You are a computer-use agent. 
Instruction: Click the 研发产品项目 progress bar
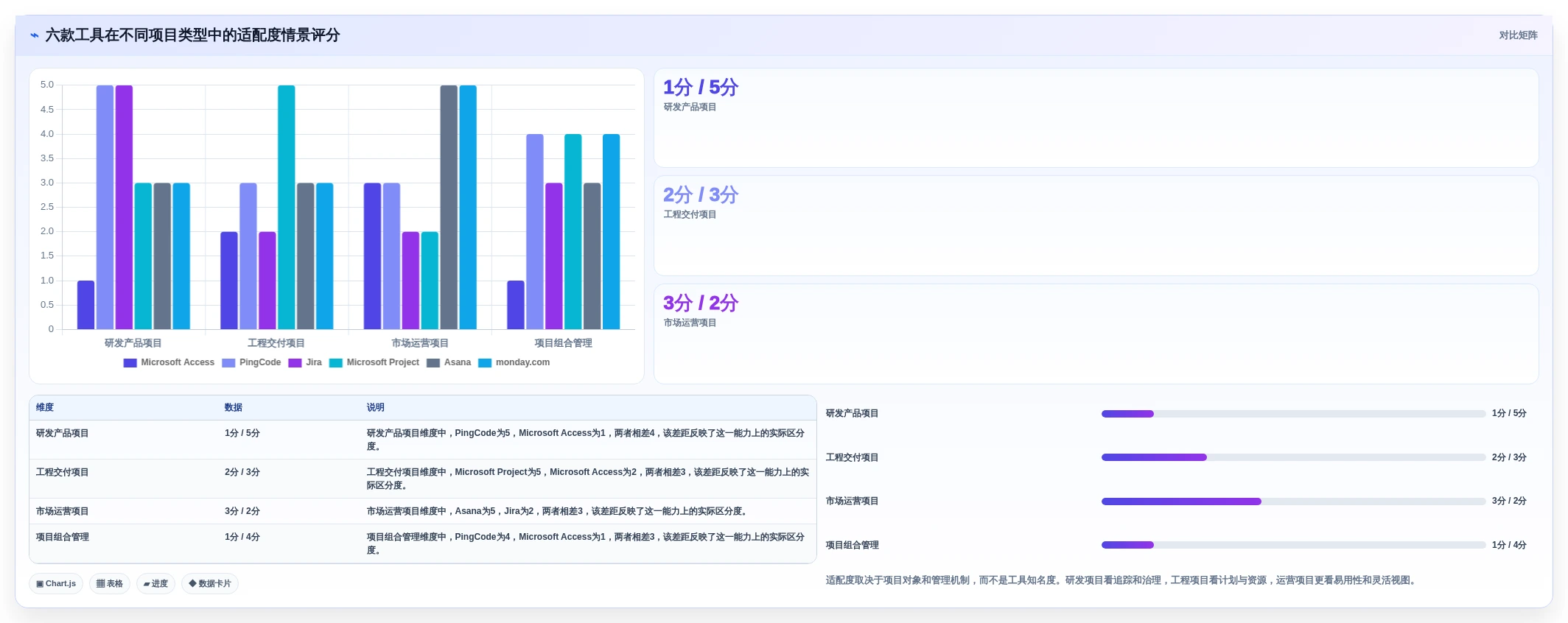(x=1293, y=414)
